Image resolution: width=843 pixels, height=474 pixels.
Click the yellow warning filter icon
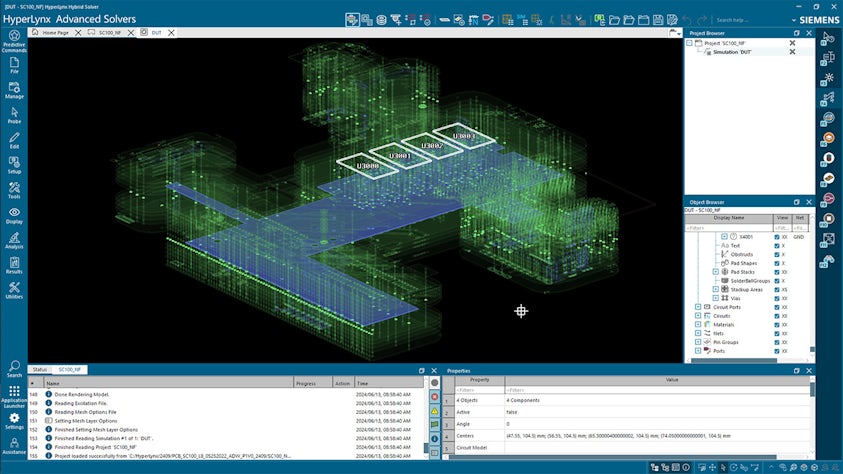[434, 411]
